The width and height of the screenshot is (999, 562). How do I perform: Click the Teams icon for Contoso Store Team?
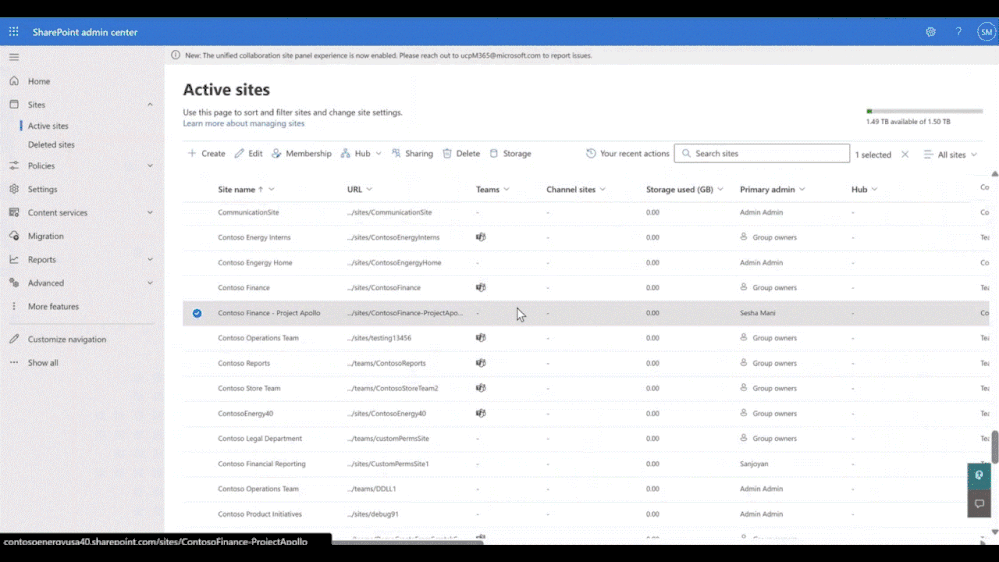[x=481, y=388]
